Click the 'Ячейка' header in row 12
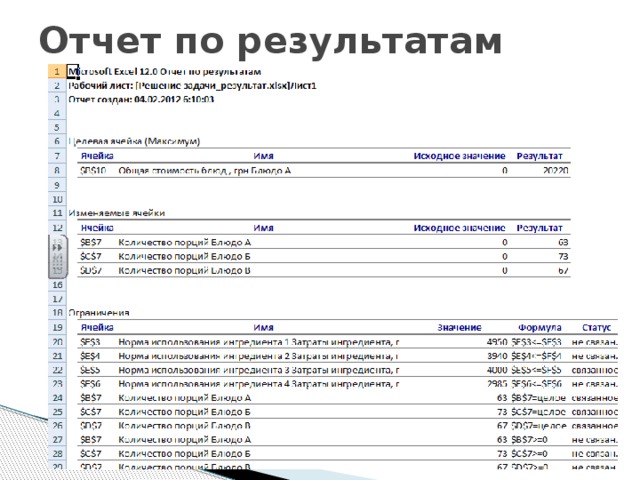Screen dimensions: 640x480 pos(97,228)
